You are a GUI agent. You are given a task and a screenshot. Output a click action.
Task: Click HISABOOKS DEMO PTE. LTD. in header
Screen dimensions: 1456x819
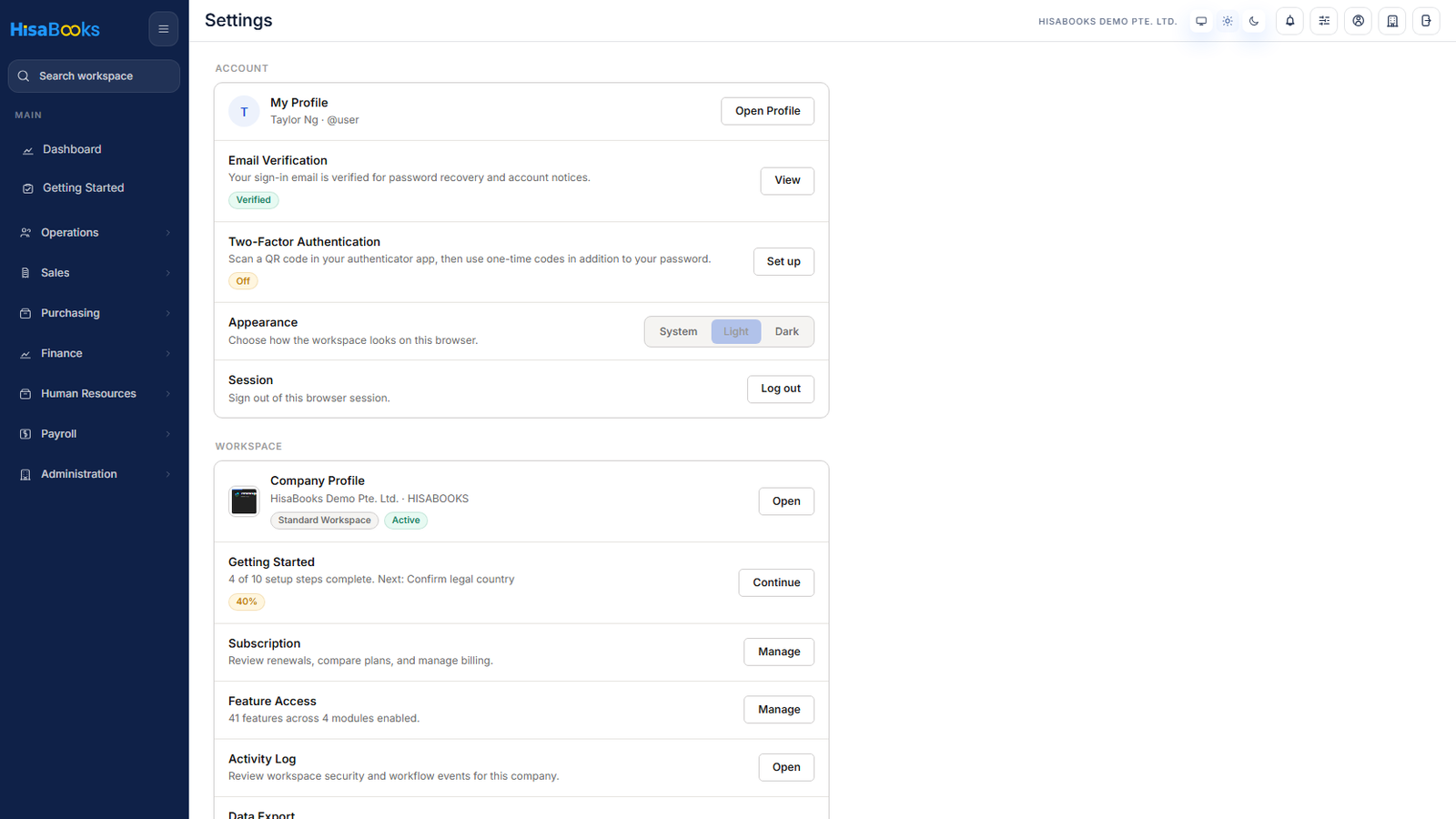1107,21
